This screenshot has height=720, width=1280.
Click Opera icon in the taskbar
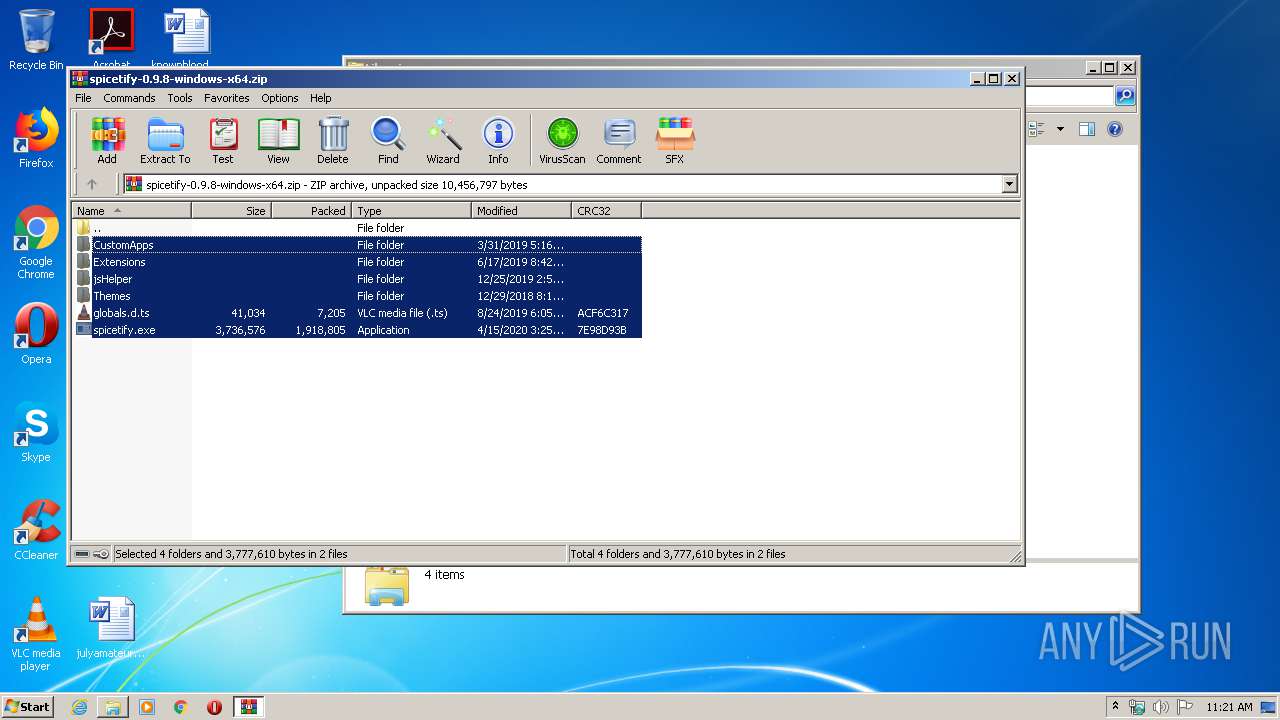click(214, 707)
